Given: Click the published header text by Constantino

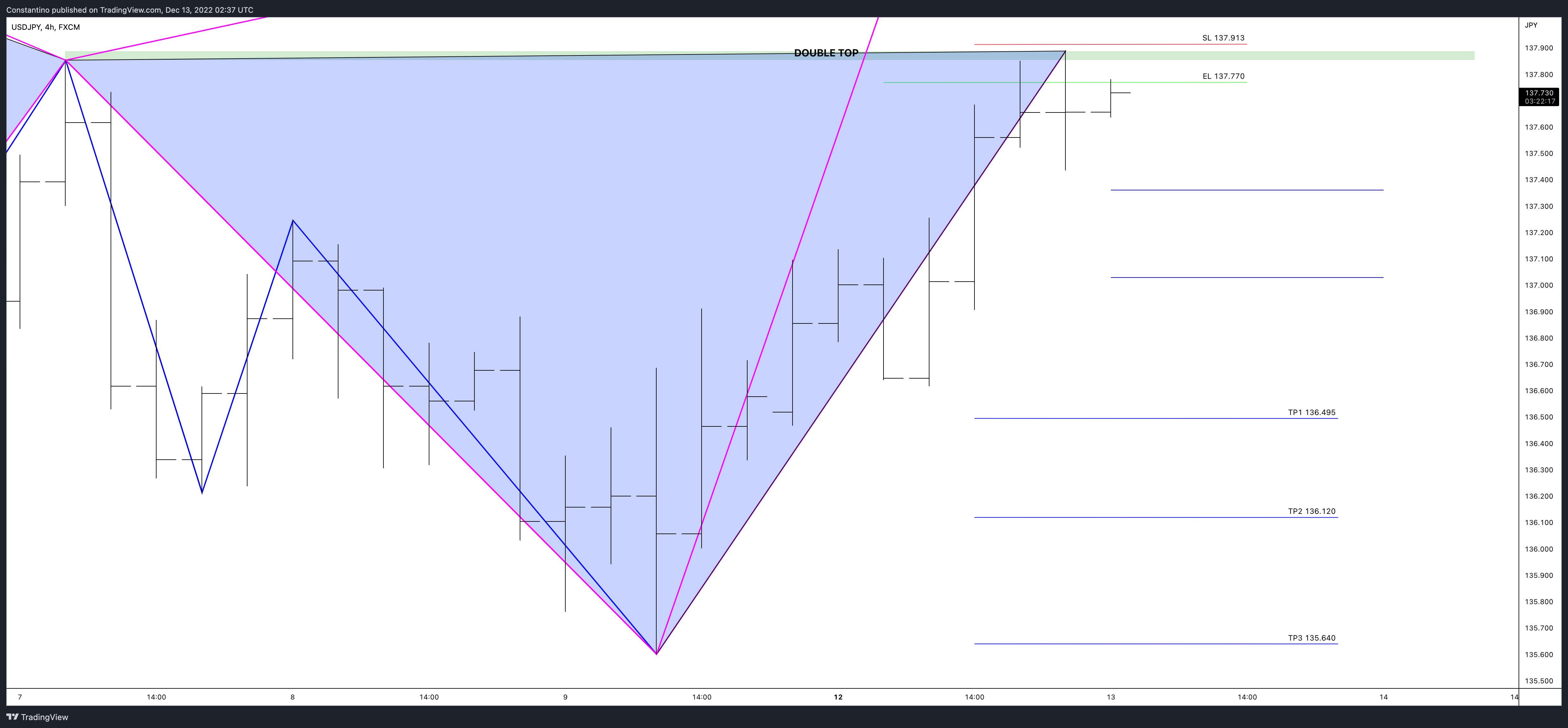Looking at the screenshot, I should coord(130,10).
